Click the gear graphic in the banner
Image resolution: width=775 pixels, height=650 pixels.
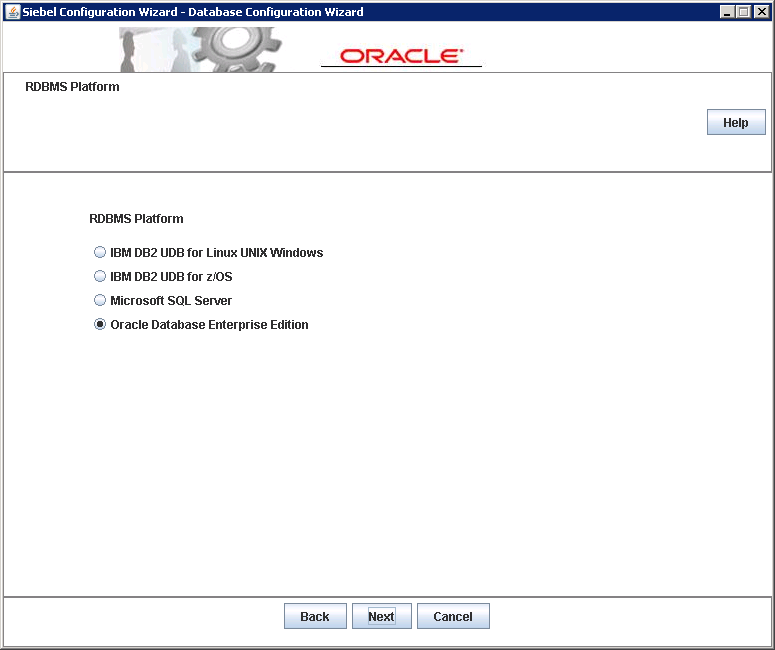[x=236, y=47]
